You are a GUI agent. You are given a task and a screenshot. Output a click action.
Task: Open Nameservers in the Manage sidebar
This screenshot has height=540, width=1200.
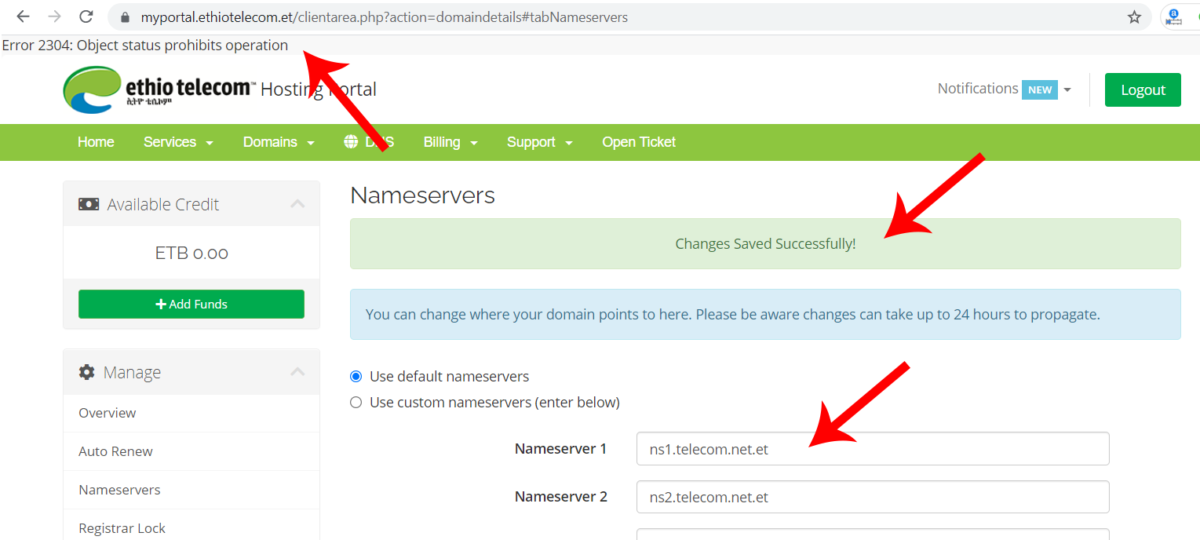coord(120,490)
